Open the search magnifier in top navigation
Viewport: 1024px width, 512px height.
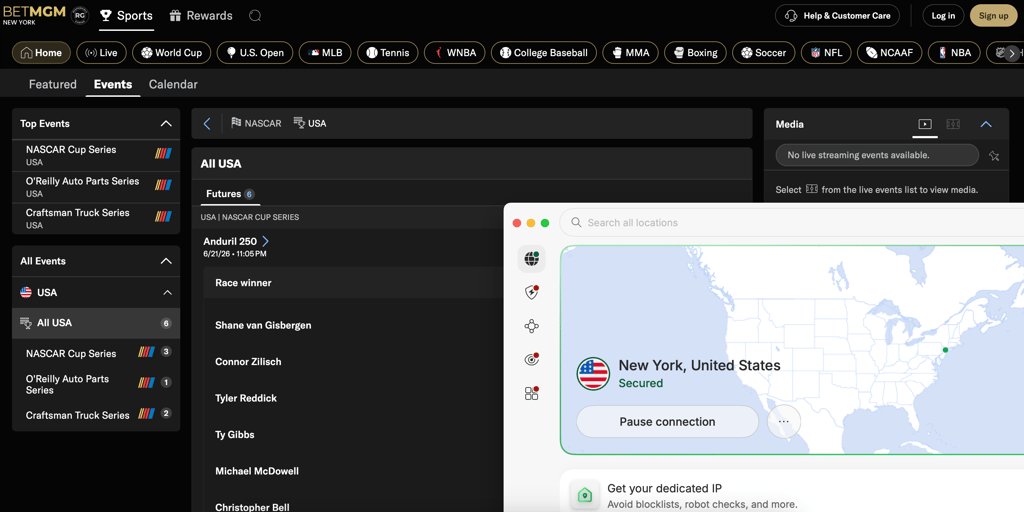pyautogui.click(x=255, y=16)
